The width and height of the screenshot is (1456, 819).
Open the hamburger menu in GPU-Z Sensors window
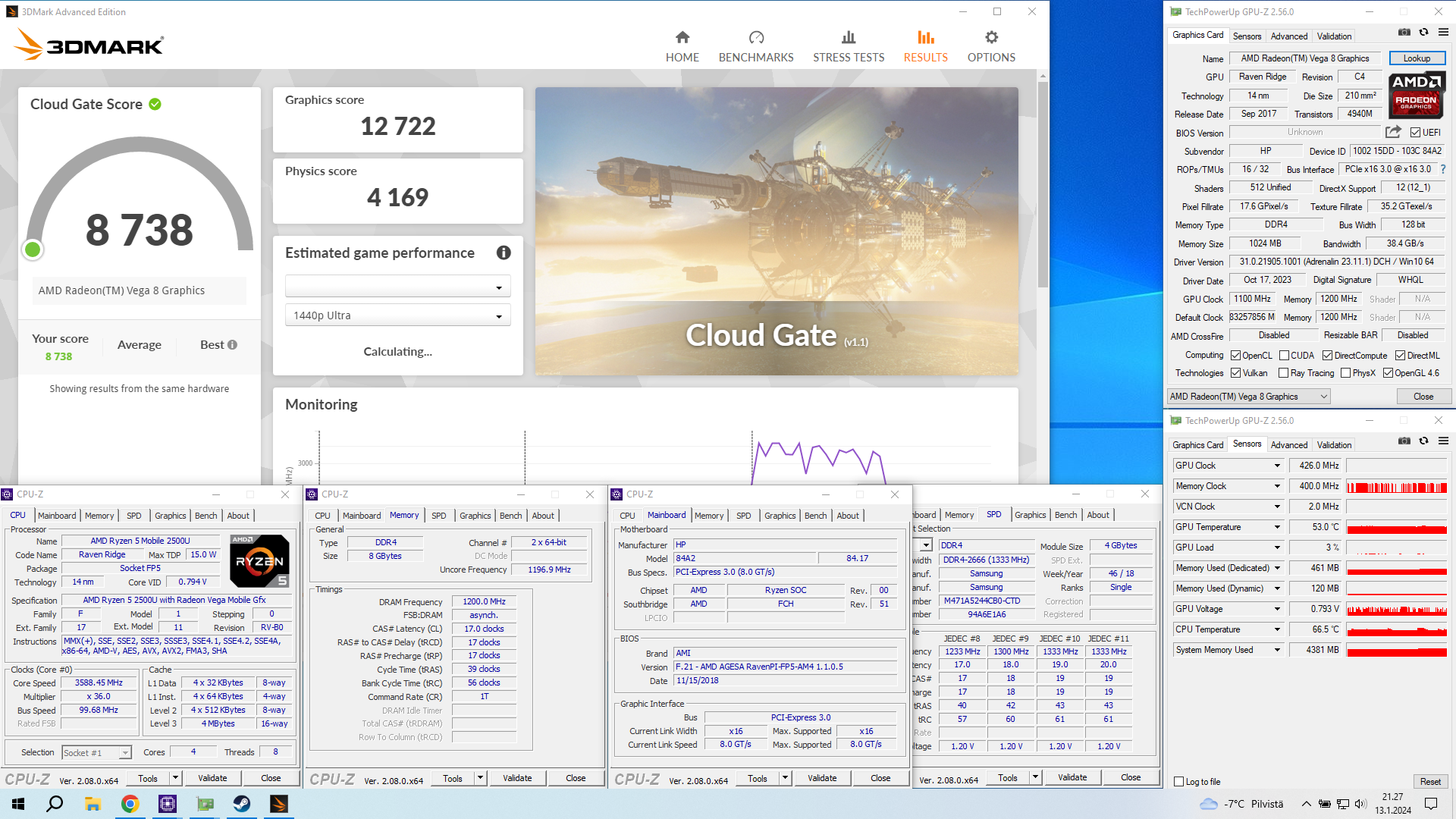1443,441
